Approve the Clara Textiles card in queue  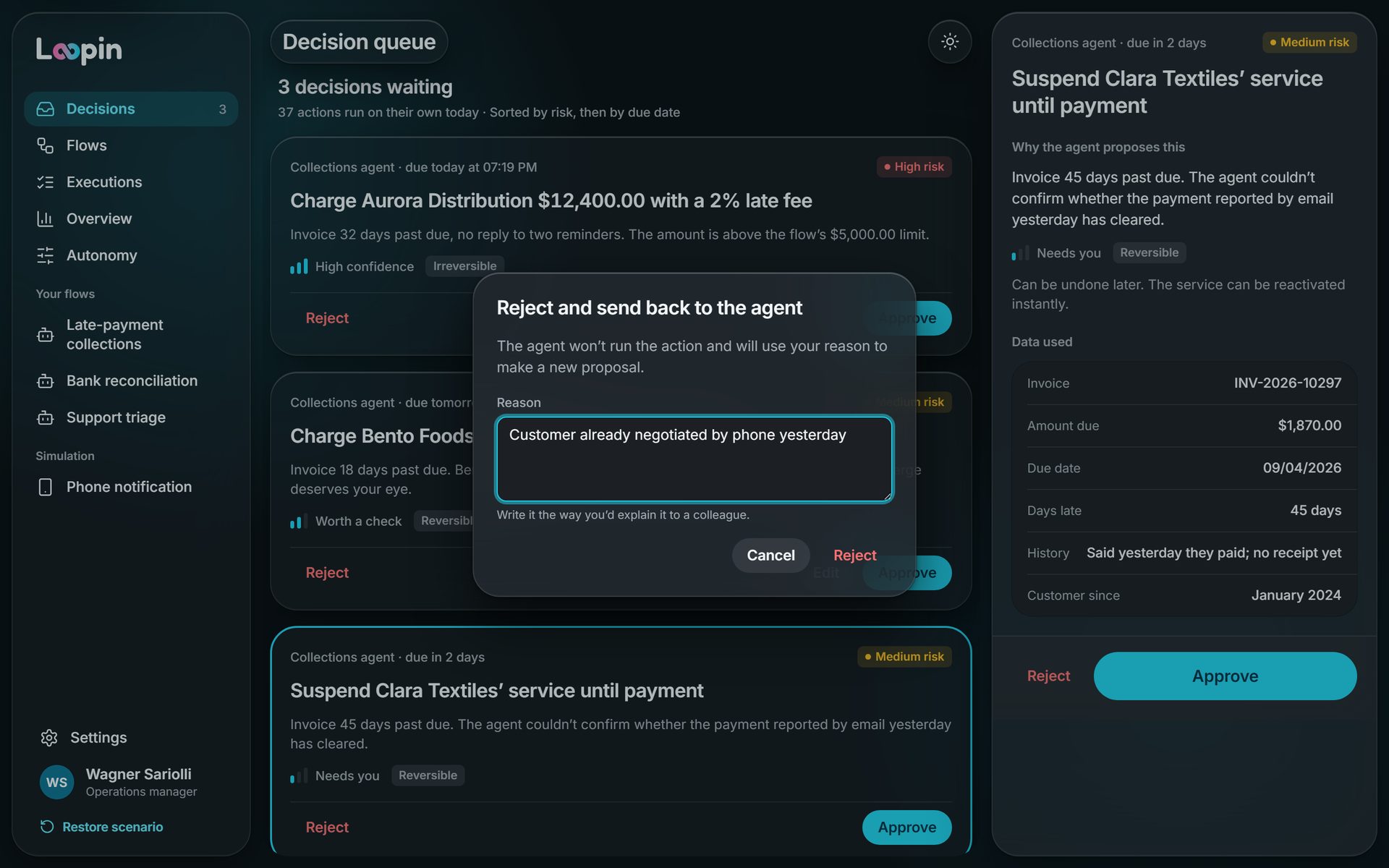[906, 827]
